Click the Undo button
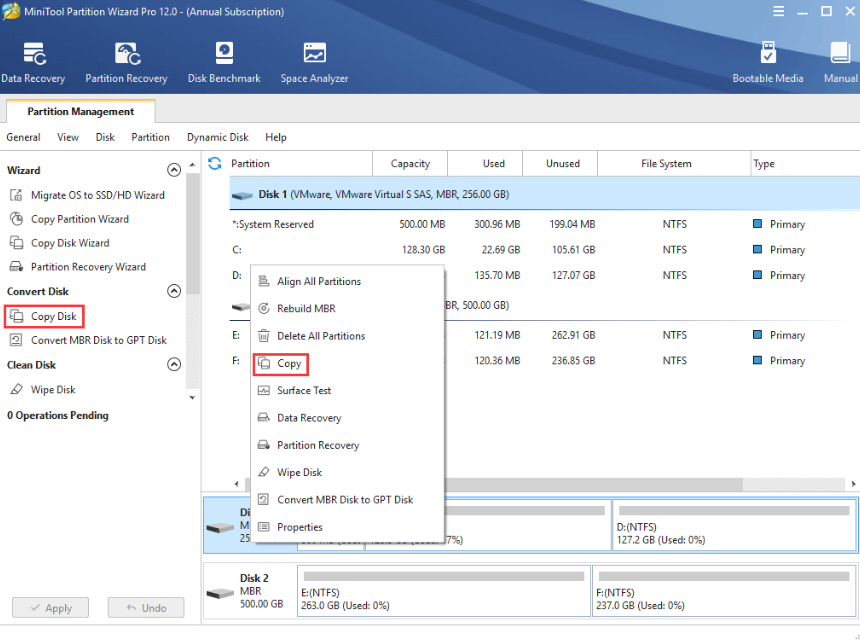 145,607
